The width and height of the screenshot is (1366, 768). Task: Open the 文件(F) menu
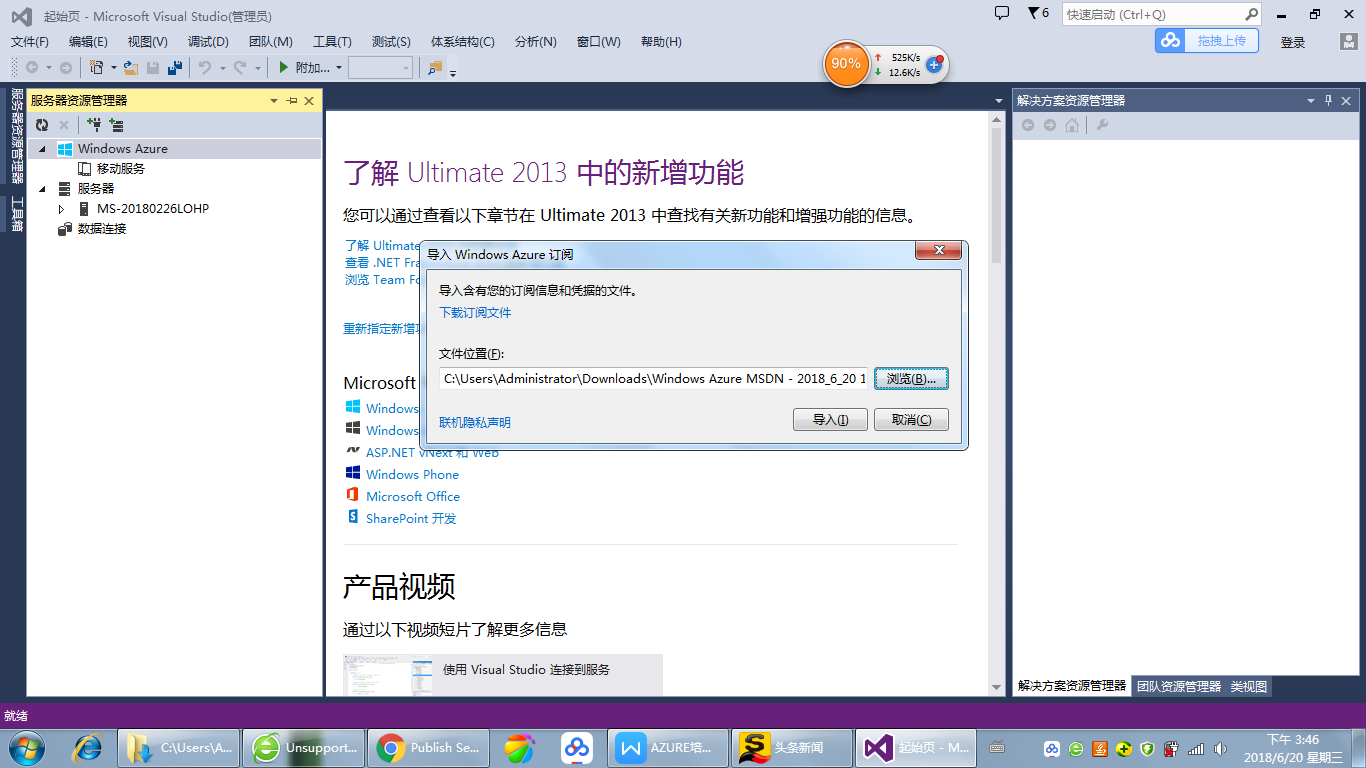[x=30, y=42]
